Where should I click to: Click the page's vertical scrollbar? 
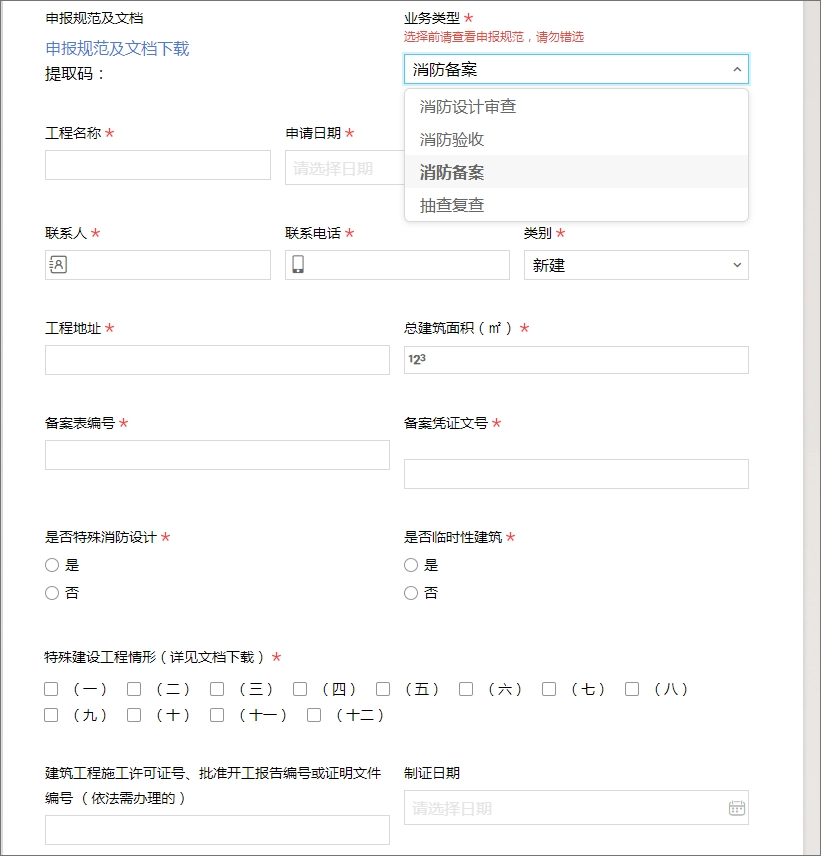coord(811,400)
